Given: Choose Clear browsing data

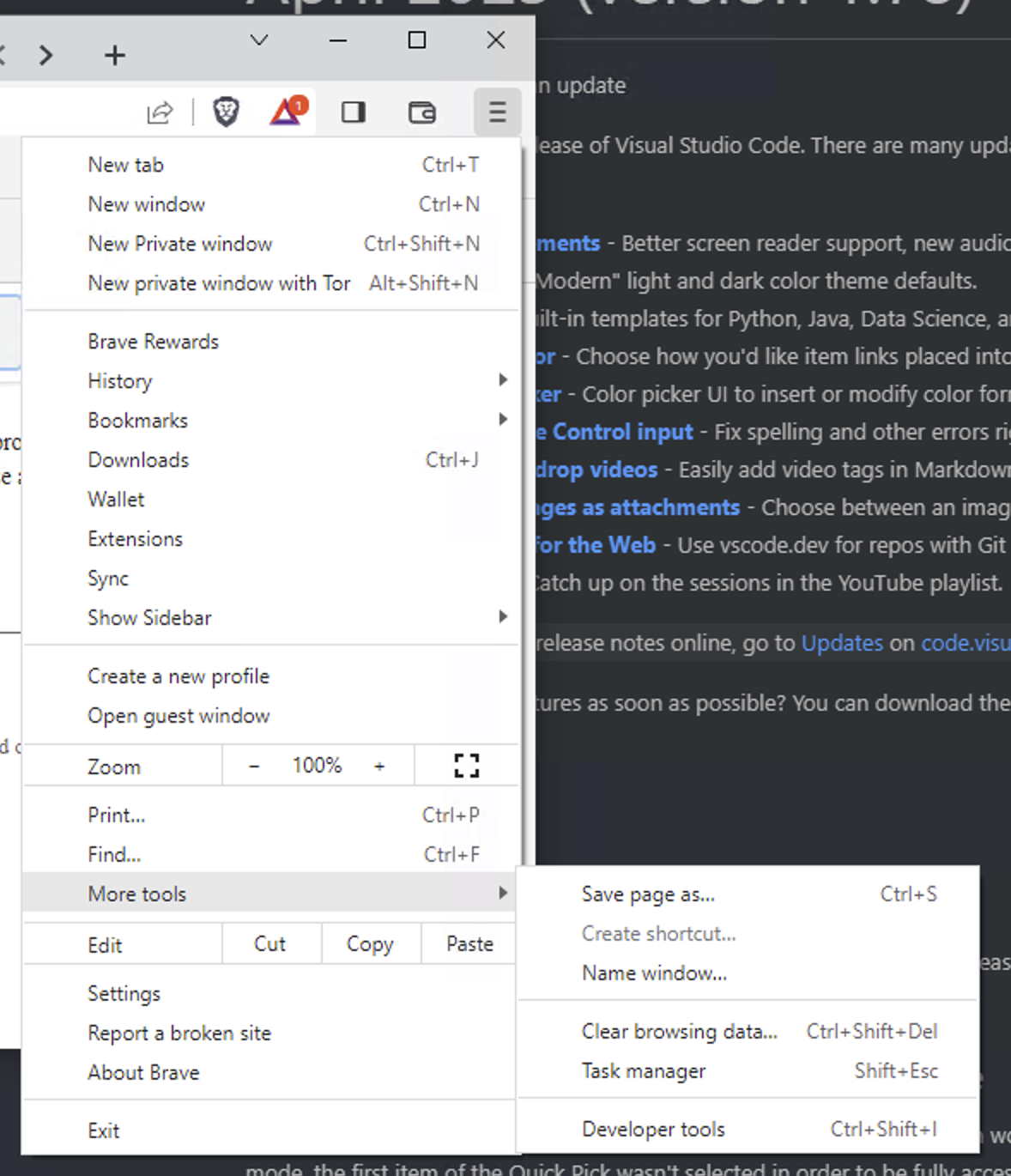Looking at the screenshot, I should pyautogui.click(x=680, y=1031).
